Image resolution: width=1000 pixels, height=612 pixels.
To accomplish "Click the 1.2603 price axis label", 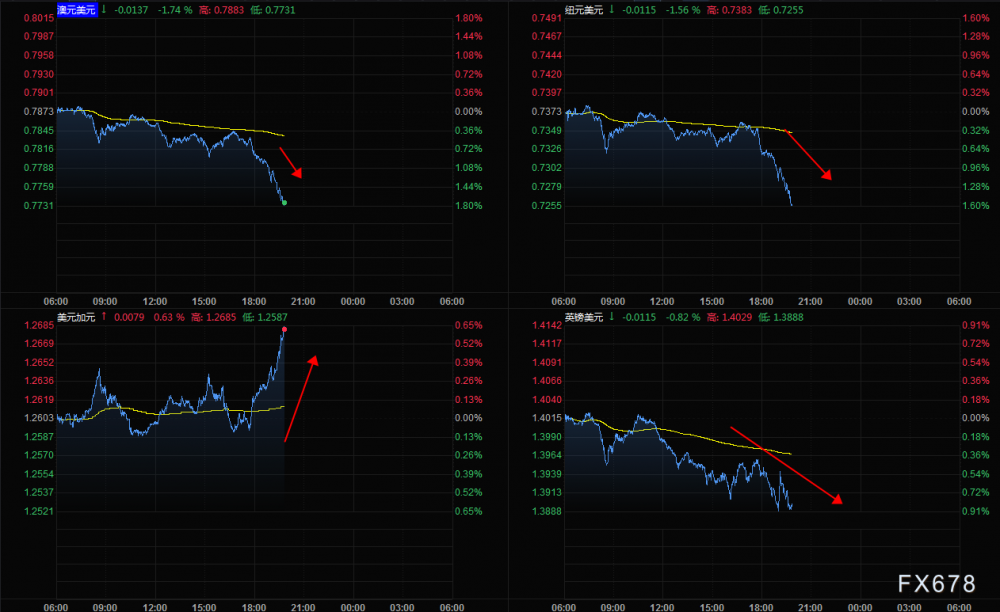I will click(39, 418).
